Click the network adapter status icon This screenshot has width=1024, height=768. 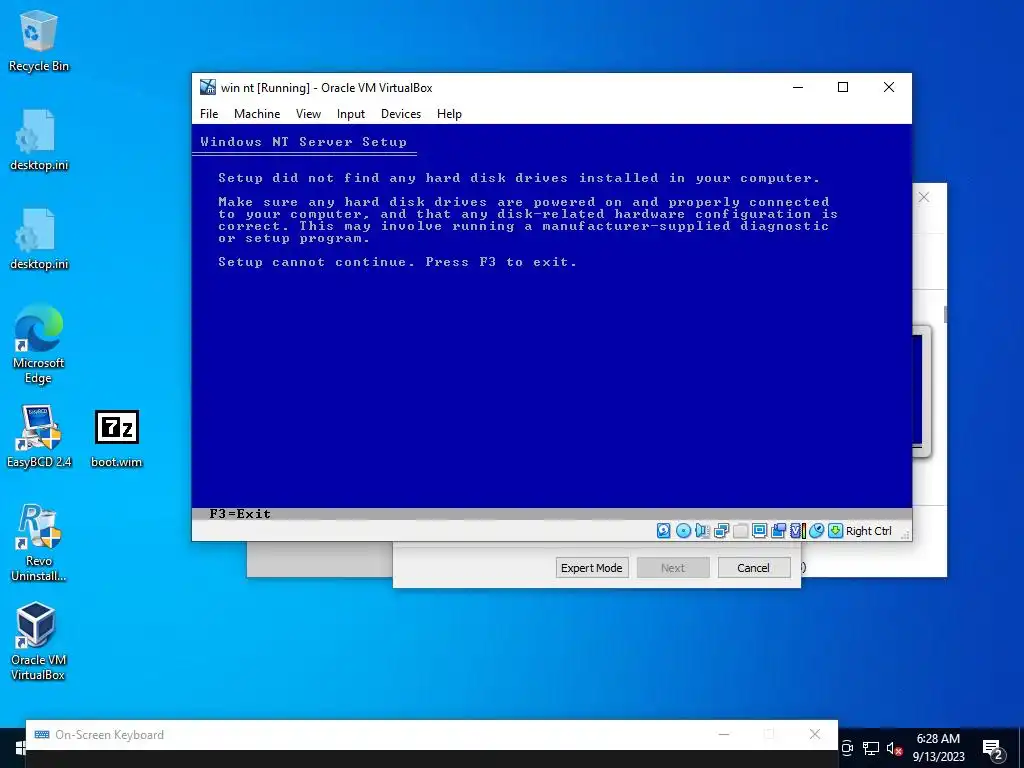(x=721, y=531)
